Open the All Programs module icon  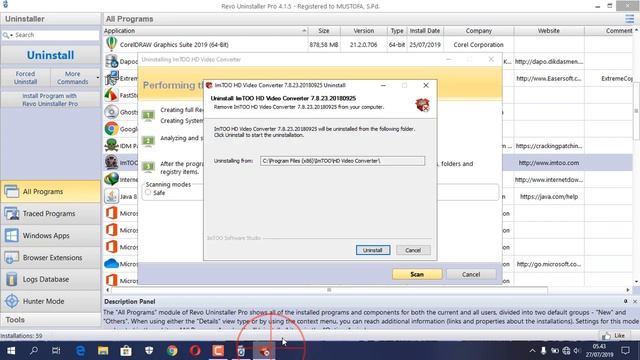point(11,191)
